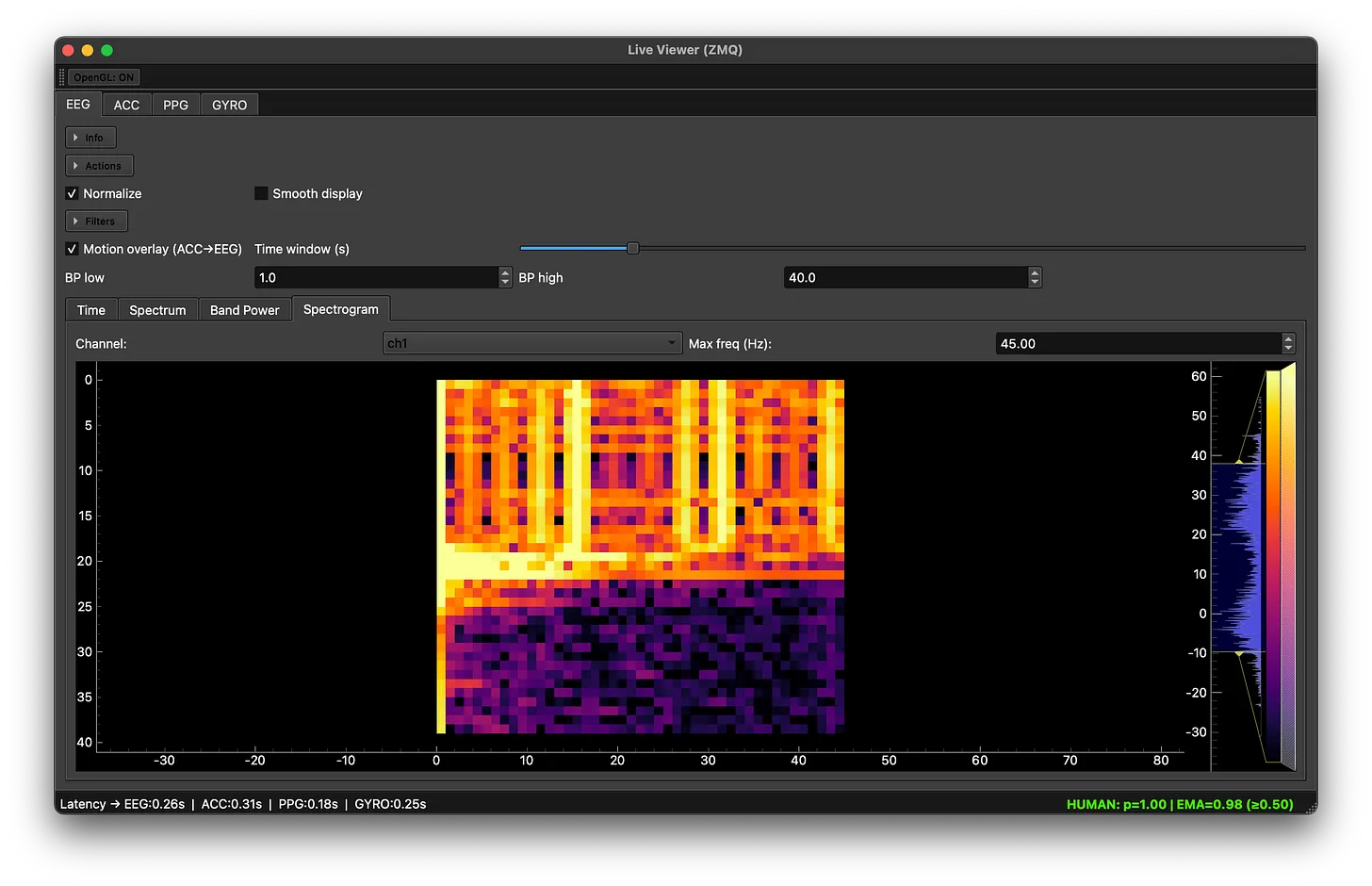Select the Band Power view tab

click(x=244, y=309)
